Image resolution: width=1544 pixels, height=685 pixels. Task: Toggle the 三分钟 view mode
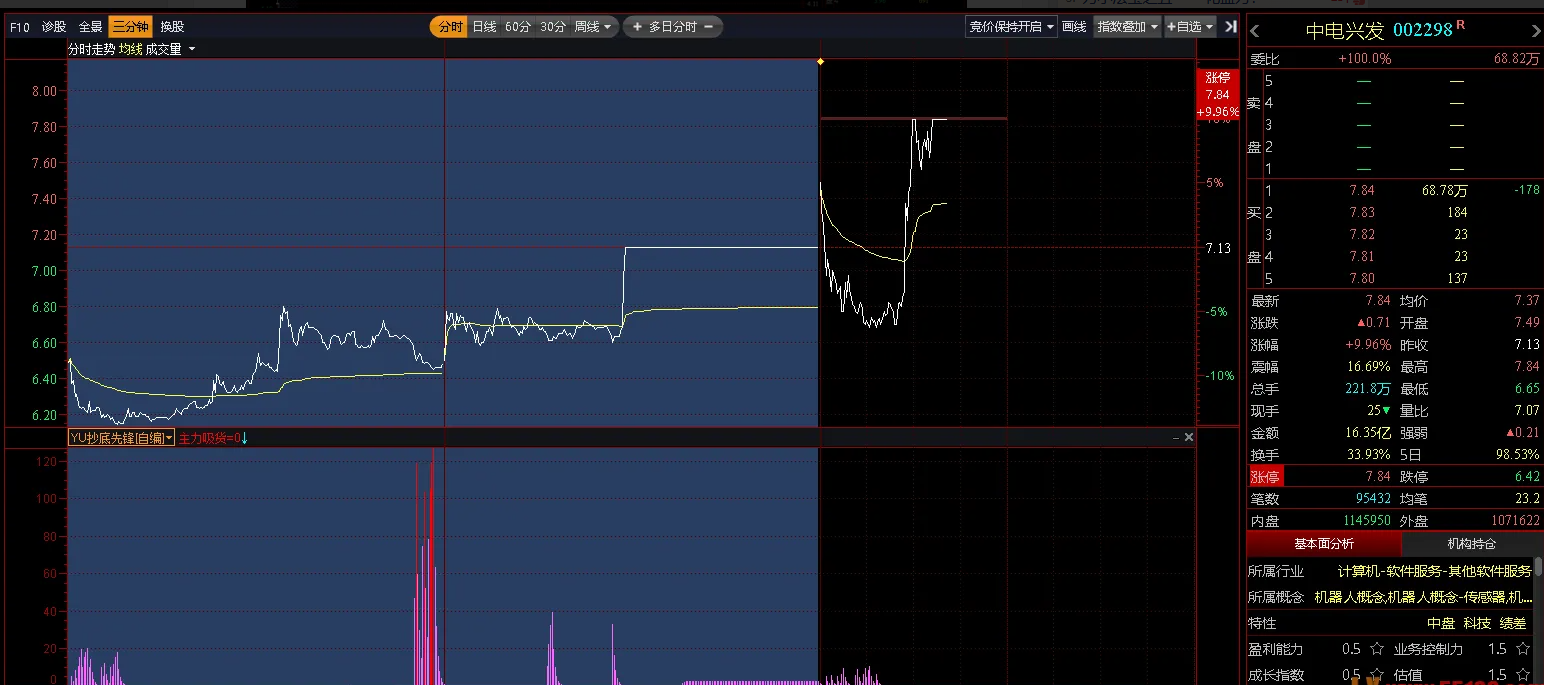[130, 27]
